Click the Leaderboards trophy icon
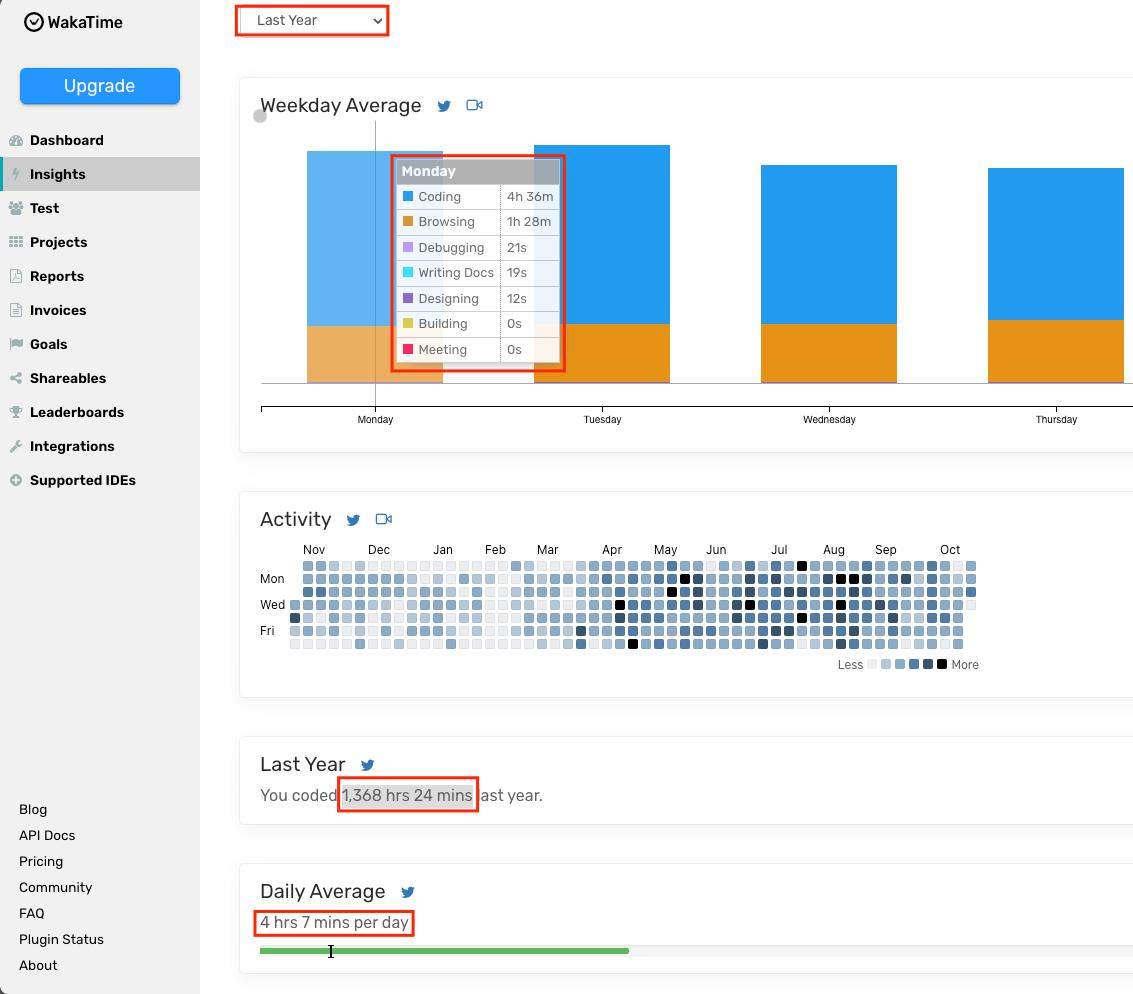The image size is (1133, 994). click(x=16, y=412)
